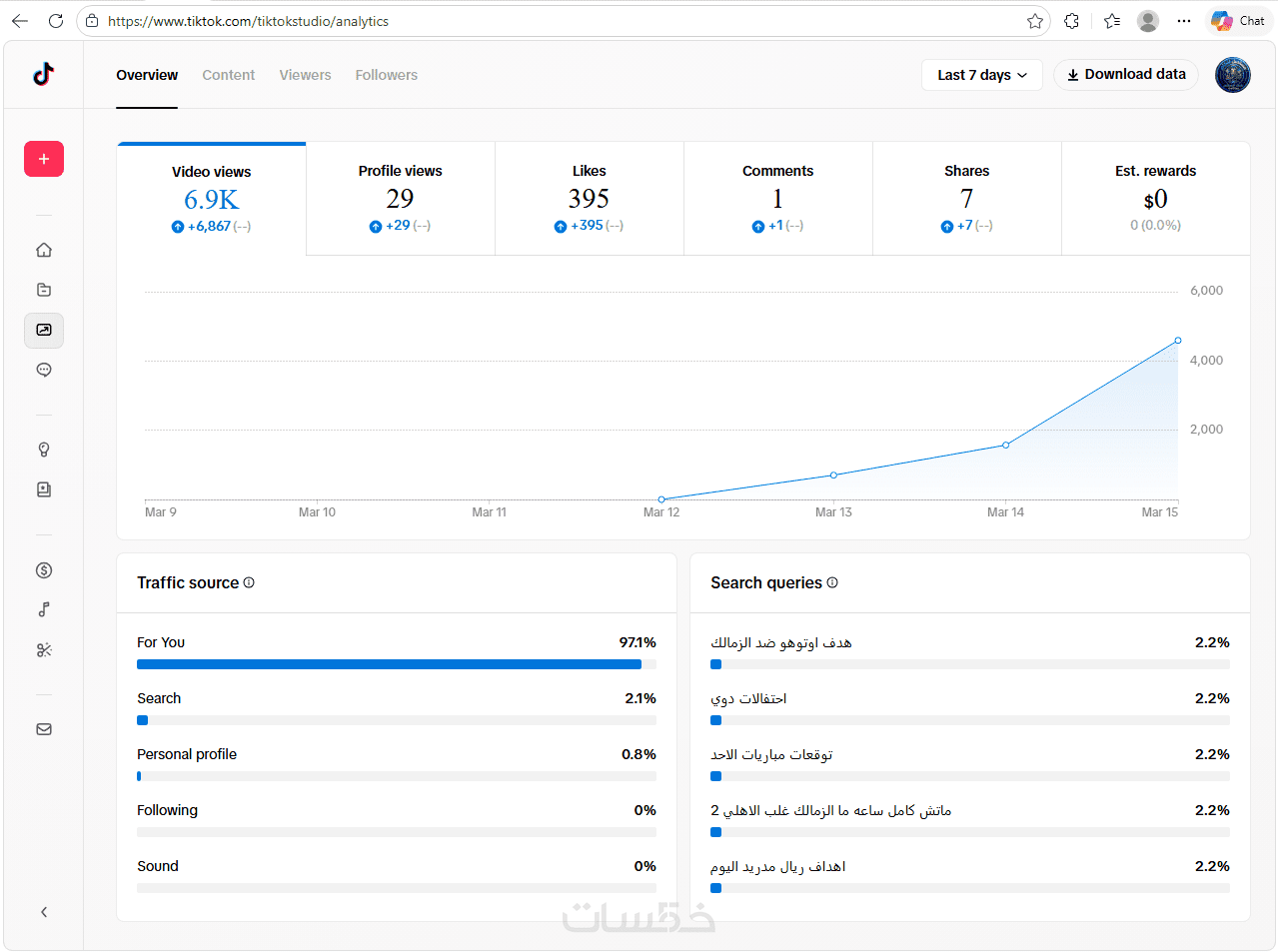The height and width of the screenshot is (952, 1278).
Task: Click the 'Following' traffic source label
Action: point(168,810)
